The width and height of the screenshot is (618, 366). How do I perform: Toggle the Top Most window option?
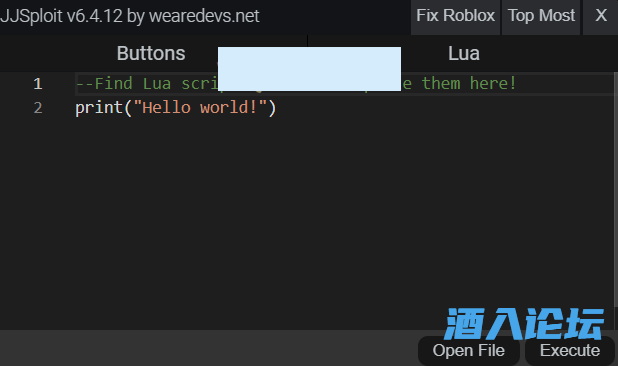click(x=541, y=17)
